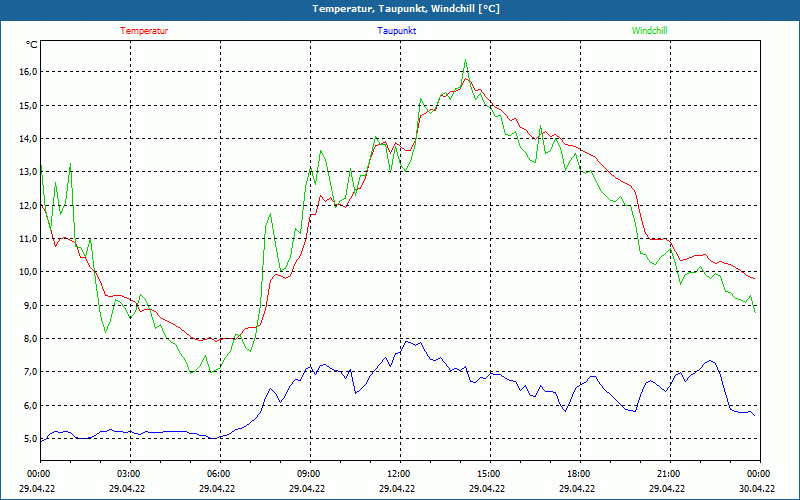Click the 14,0 y-axis value

[x=27, y=139]
